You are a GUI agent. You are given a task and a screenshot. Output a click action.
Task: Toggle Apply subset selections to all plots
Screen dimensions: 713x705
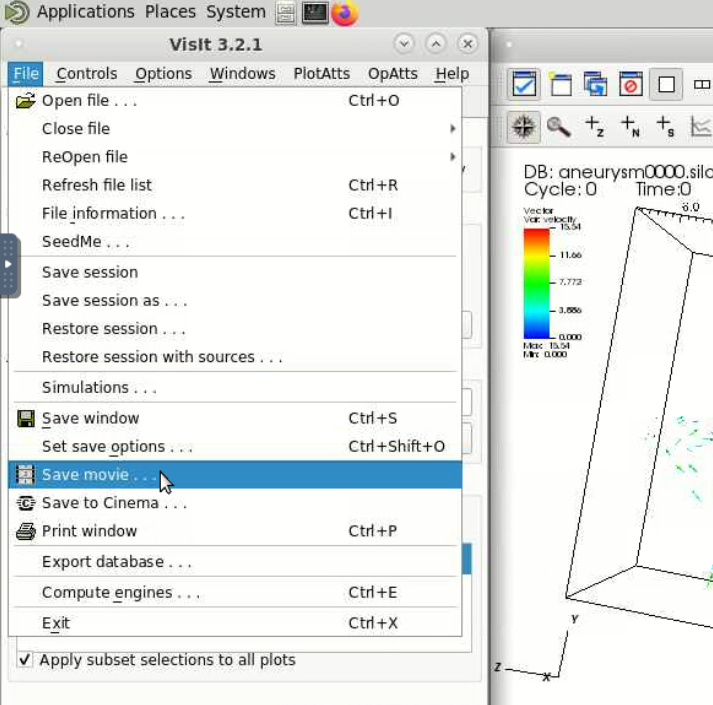[156, 660]
